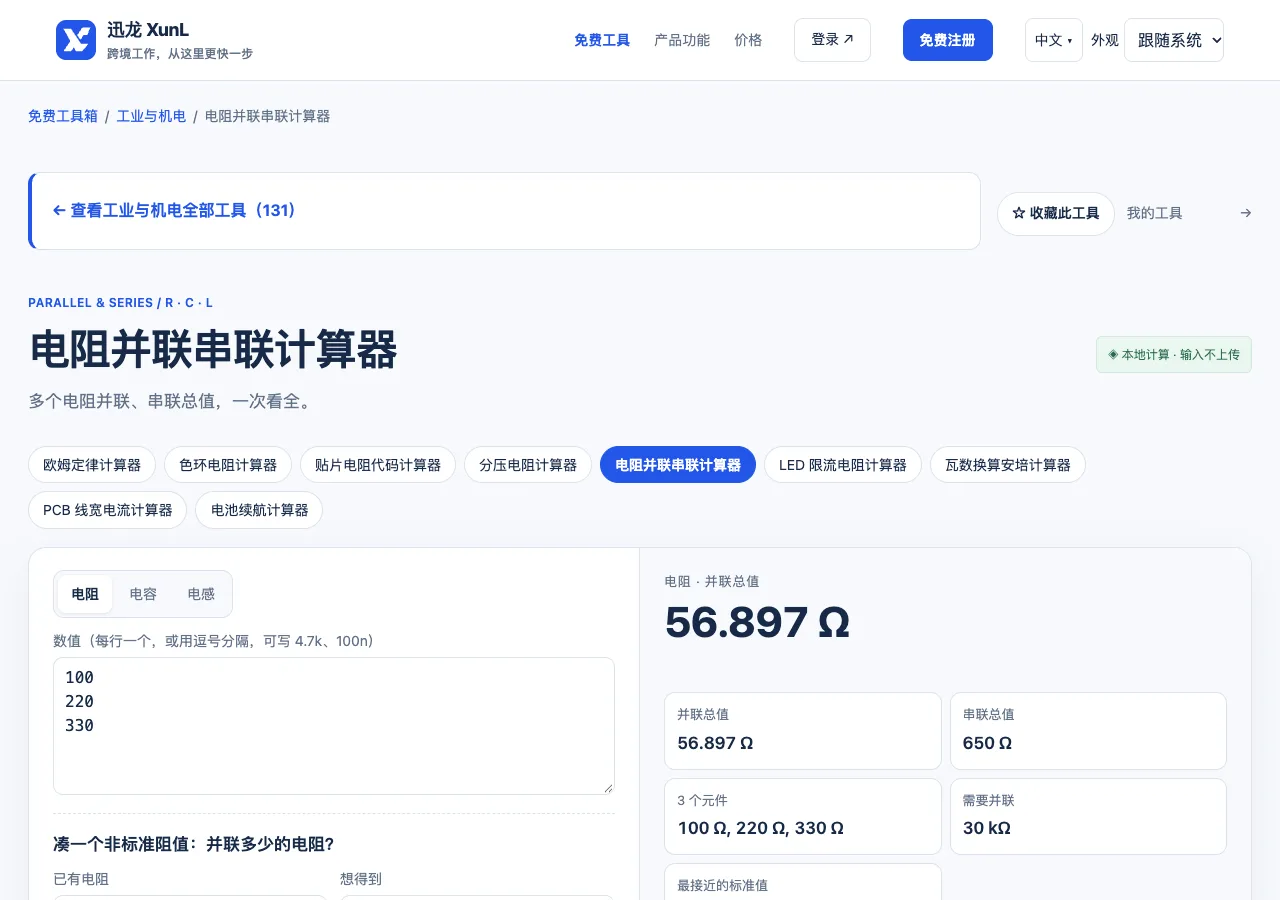The height and width of the screenshot is (900, 1280).
Task: Select the 欧姆定律计算器 chip
Action: tap(92, 465)
